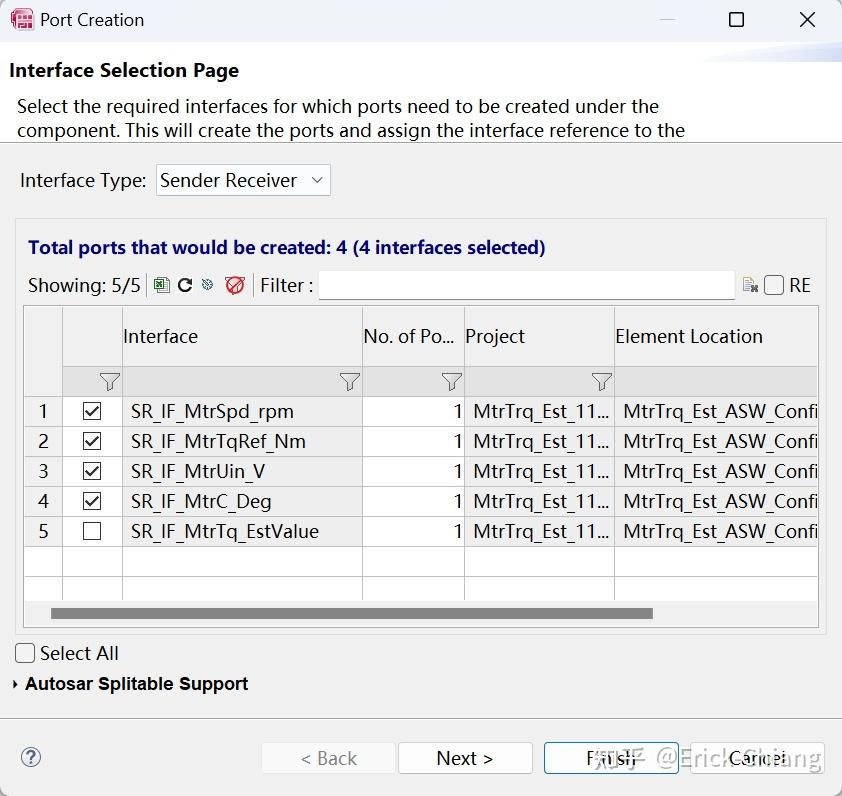The height and width of the screenshot is (796, 842).
Task: Click the Excel export icon
Action: click(x=162, y=285)
